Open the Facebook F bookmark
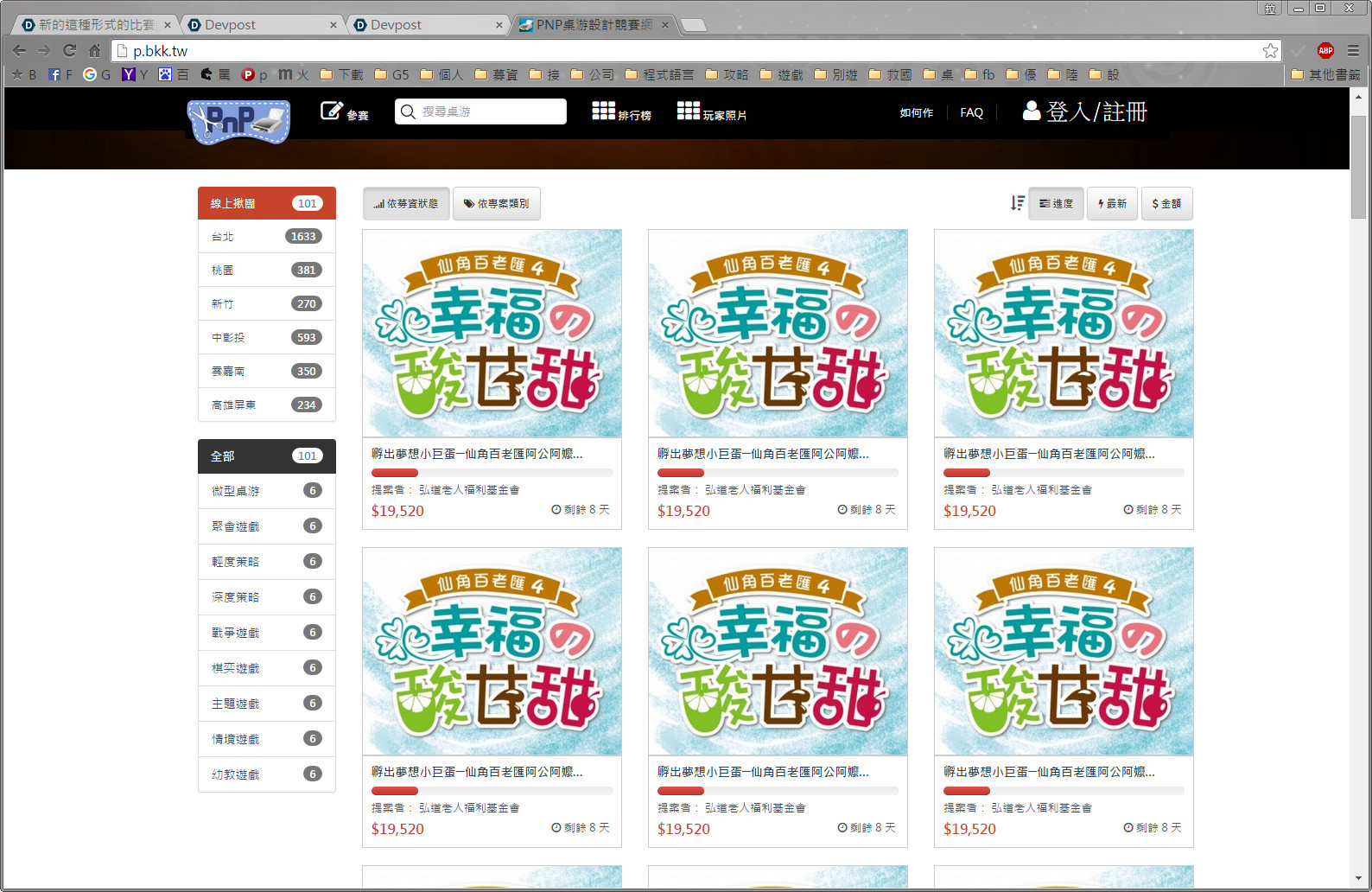 [x=60, y=75]
